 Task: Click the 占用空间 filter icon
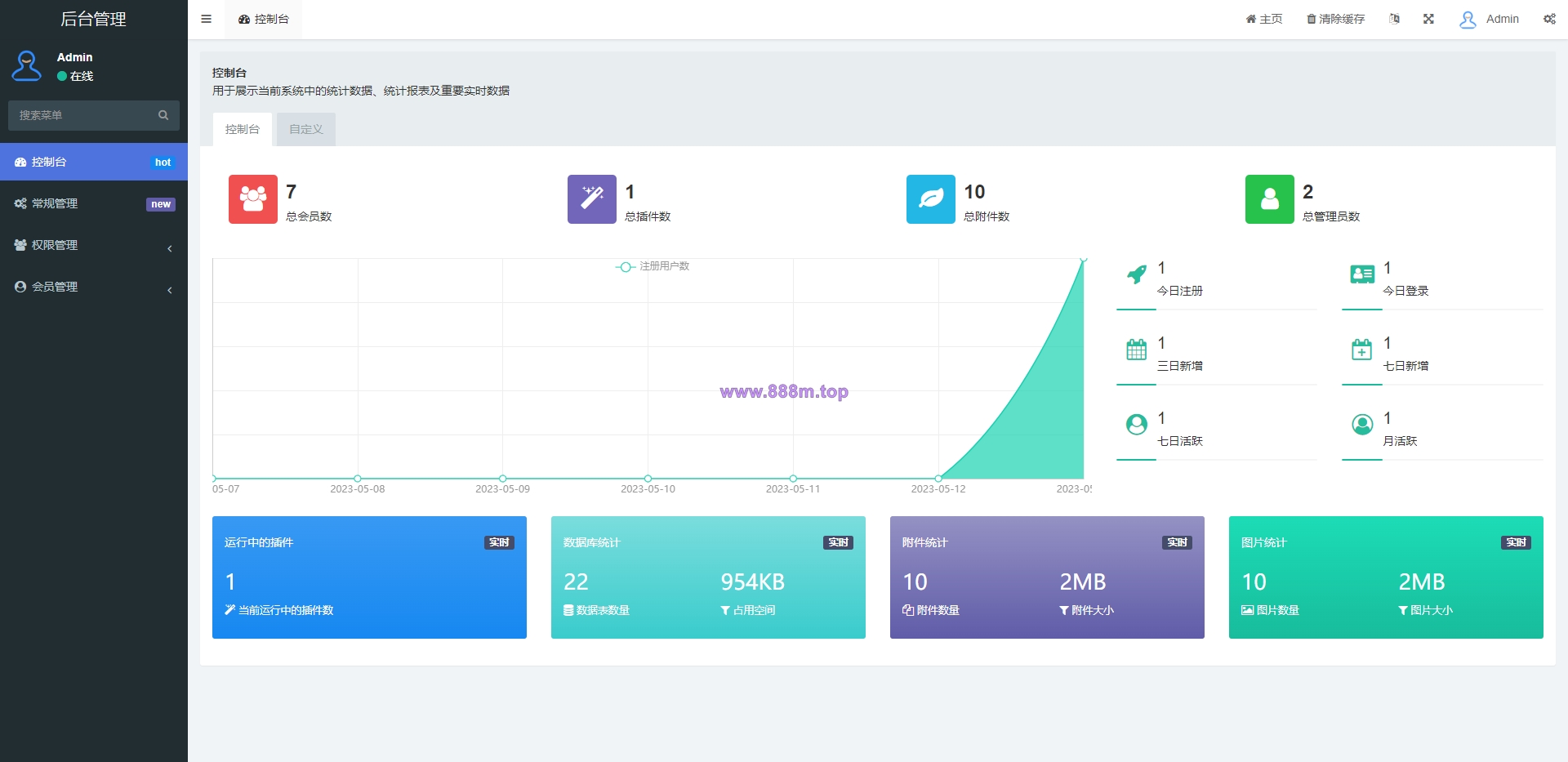point(725,610)
